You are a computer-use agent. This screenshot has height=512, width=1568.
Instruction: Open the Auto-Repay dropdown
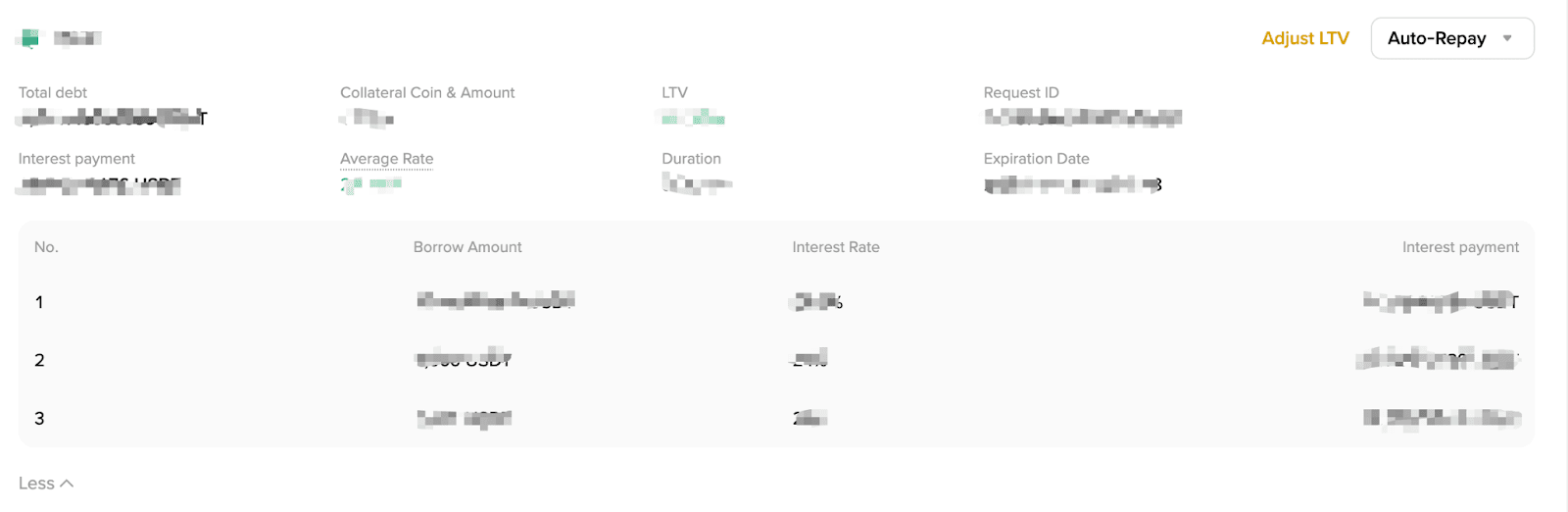(1452, 38)
